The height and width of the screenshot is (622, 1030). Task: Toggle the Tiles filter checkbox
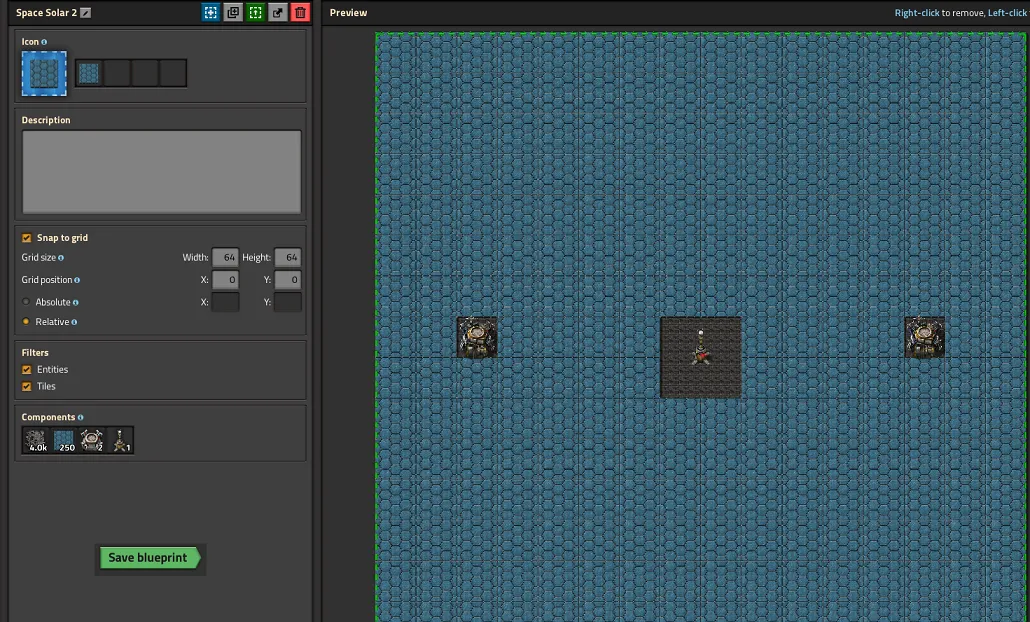[x=26, y=387]
